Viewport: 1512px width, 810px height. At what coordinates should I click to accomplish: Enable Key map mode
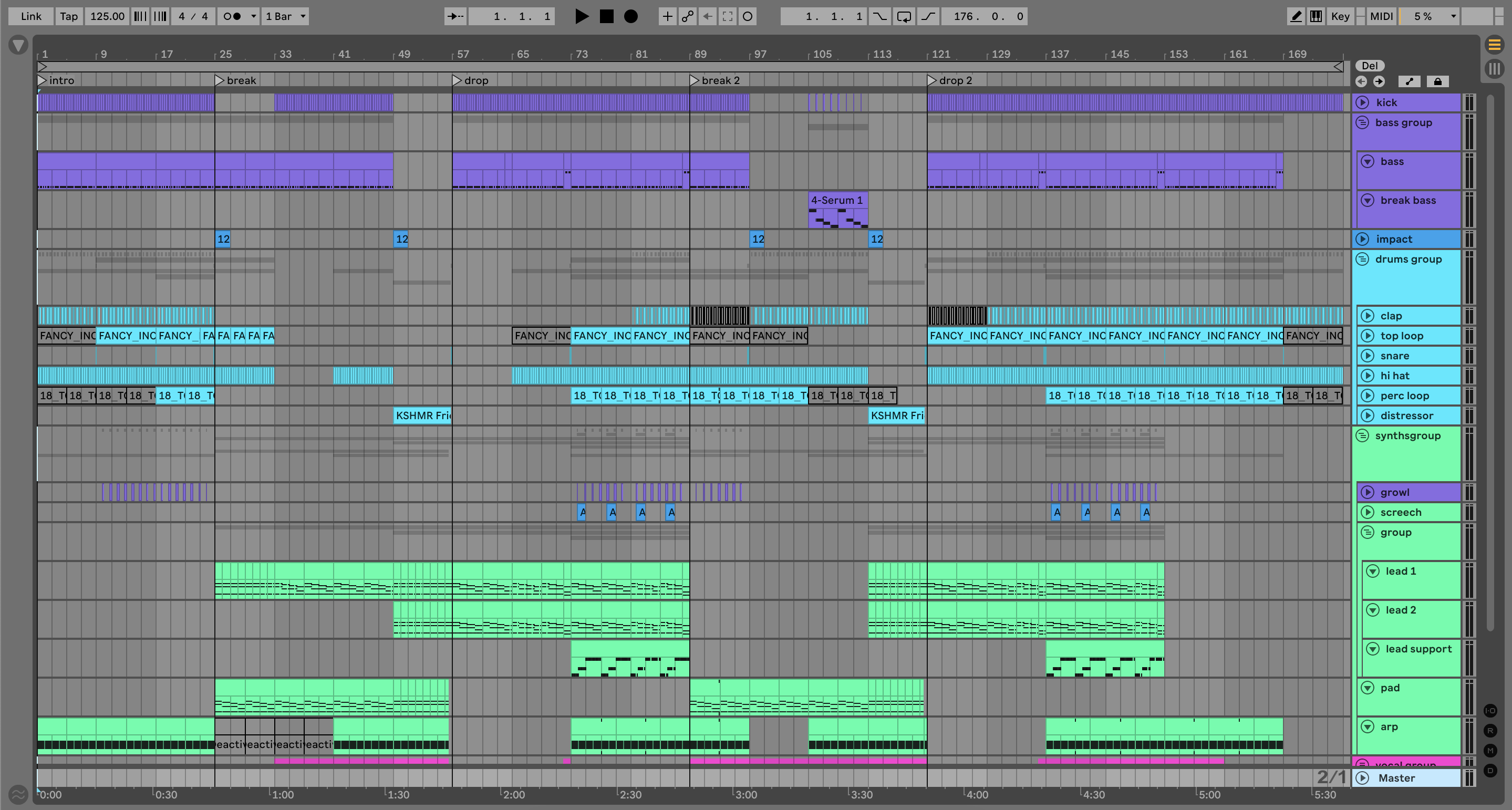pyautogui.click(x=1340, y=16)
